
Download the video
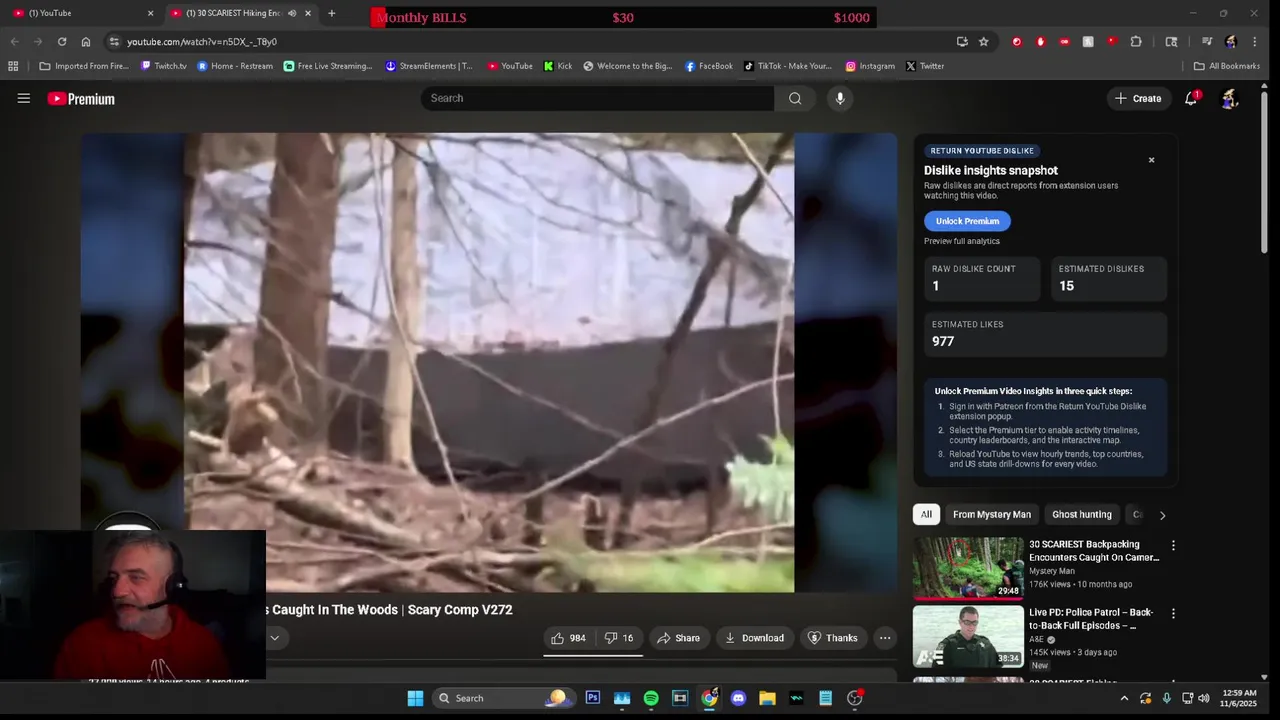click(754, 638)
